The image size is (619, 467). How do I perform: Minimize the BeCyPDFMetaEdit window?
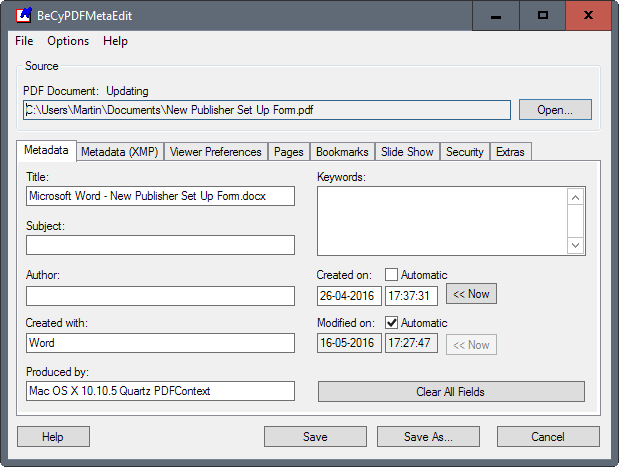pyautogui.click(x=496, y=16)
